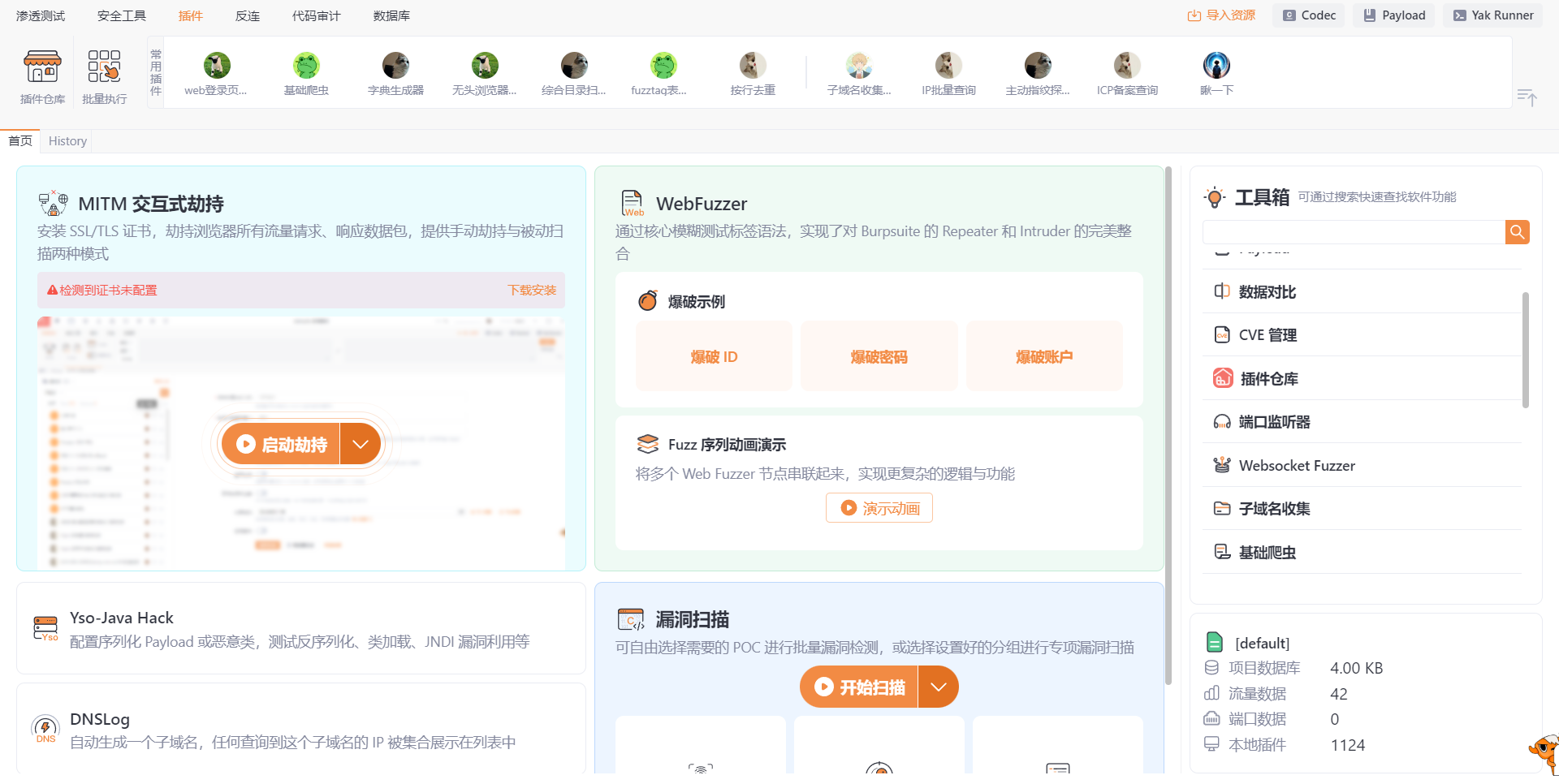The width and height of the screenshot is (1559, 784).
Task: Open the 字典生成器 plugin
Action: pos(395,73)
